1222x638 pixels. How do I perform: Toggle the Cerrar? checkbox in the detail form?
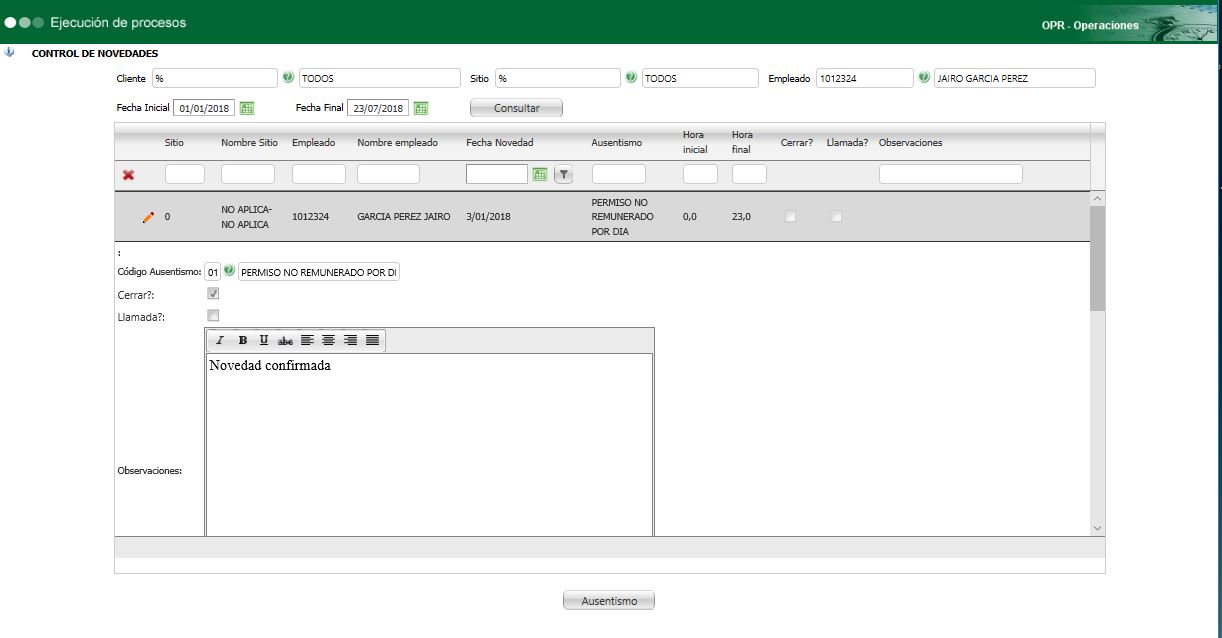[x=213, y=294]
